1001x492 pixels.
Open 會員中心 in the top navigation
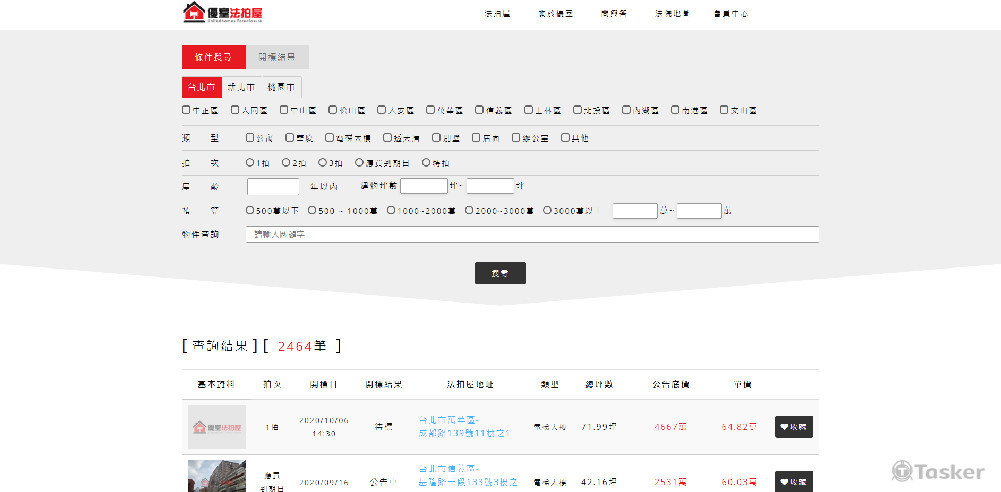pyautogui.click(x=730, y=14)
